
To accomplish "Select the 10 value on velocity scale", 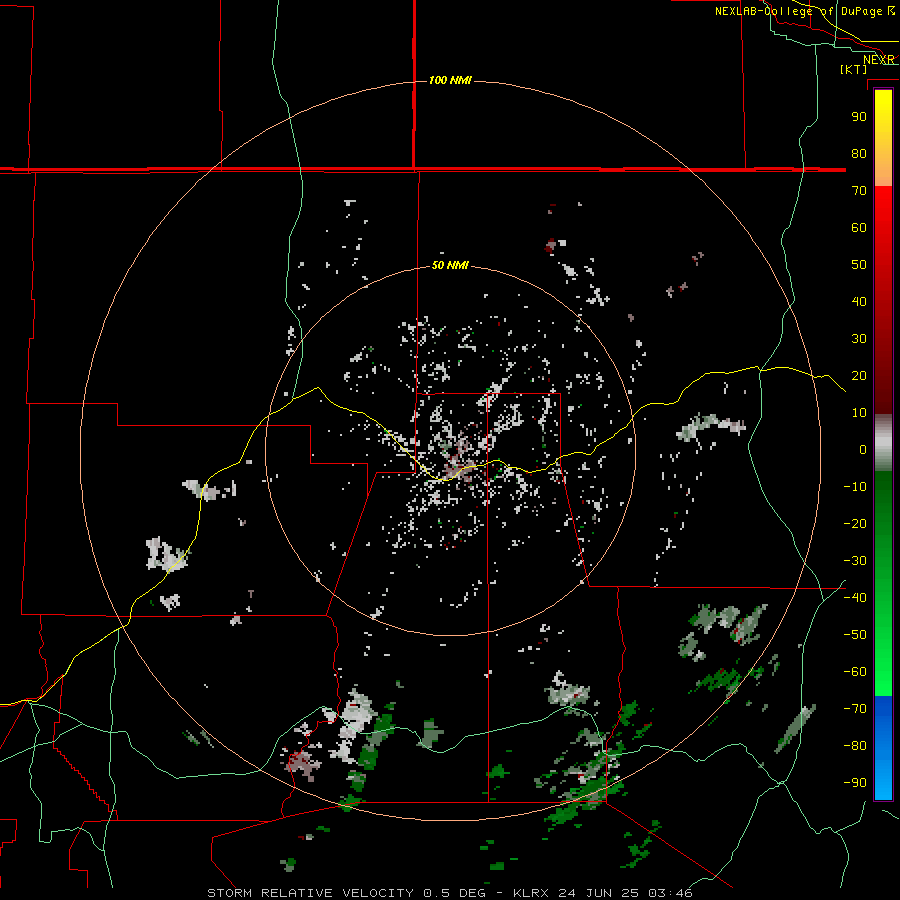I will (859, 413).
